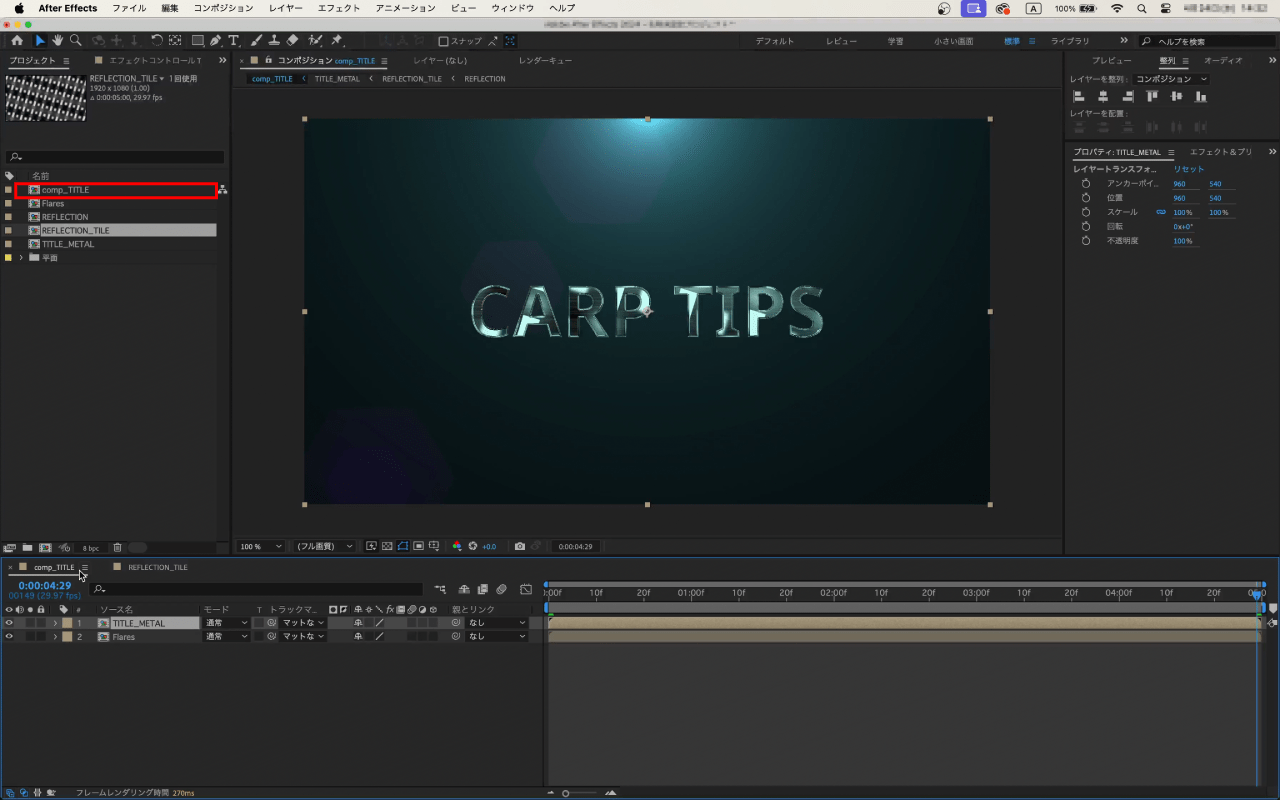Click delete trash icon in Project panel
This screenshot has height=800, width=1280.
117,548
